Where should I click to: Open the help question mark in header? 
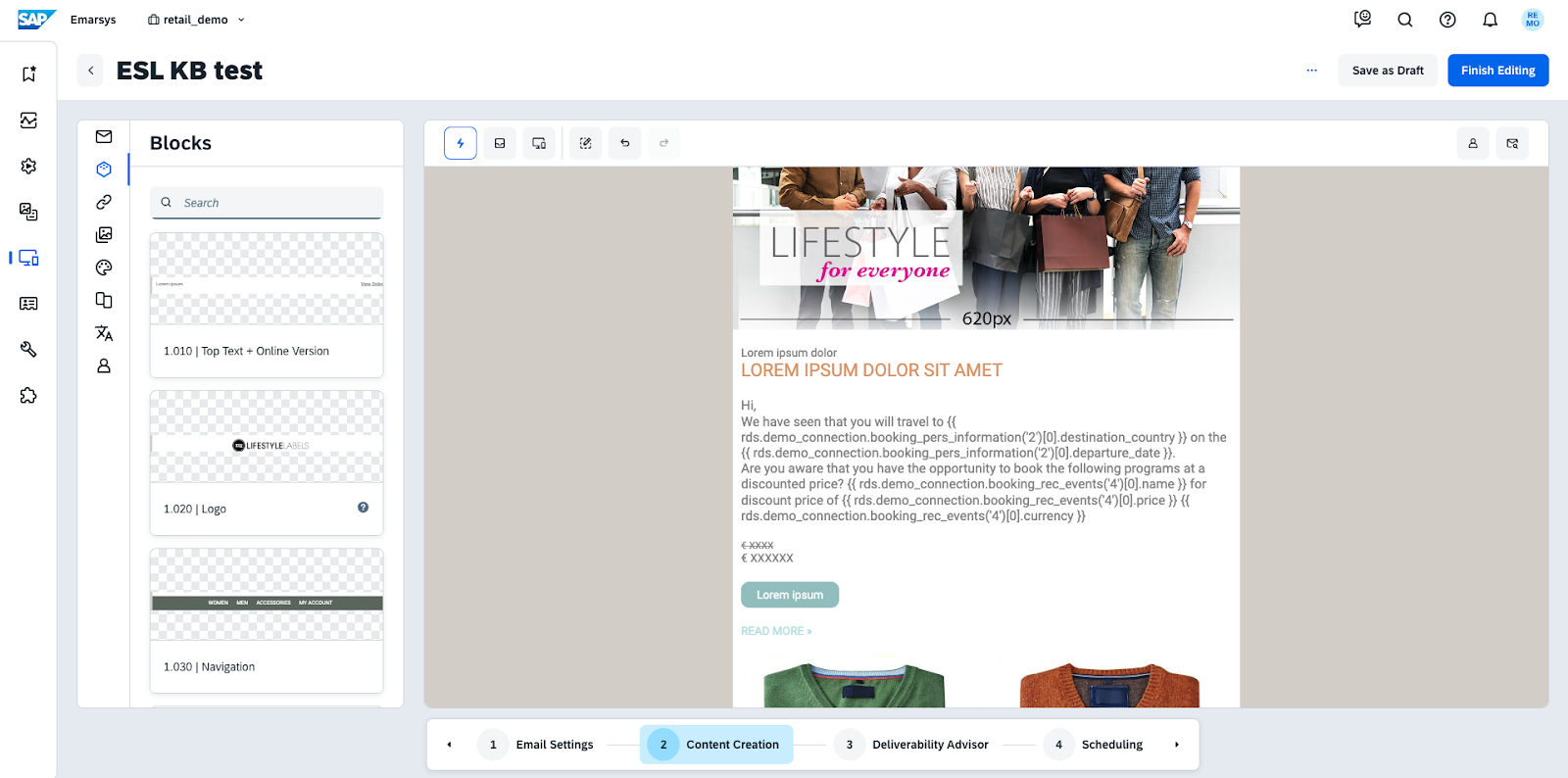[1447, 20]
